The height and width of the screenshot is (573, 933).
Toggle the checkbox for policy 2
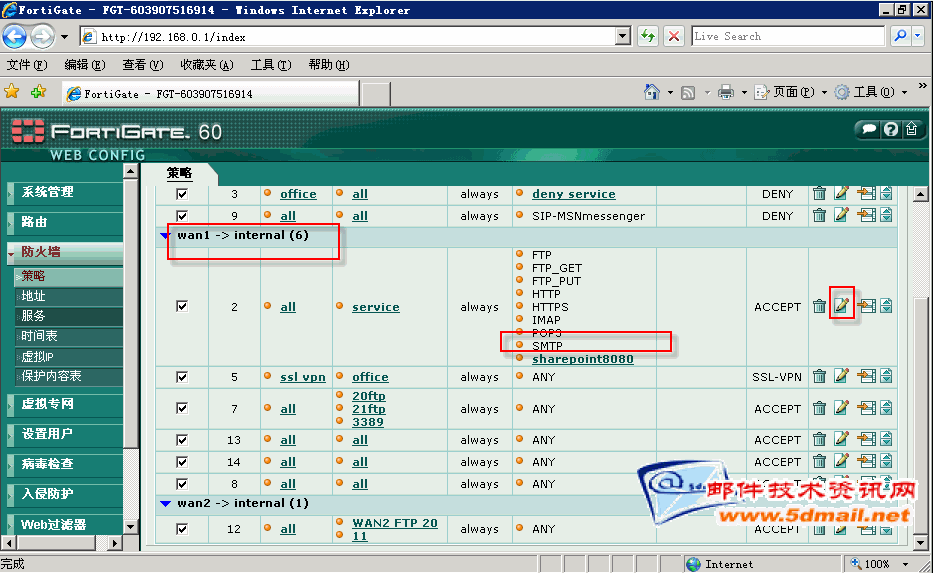click(182, 306)
